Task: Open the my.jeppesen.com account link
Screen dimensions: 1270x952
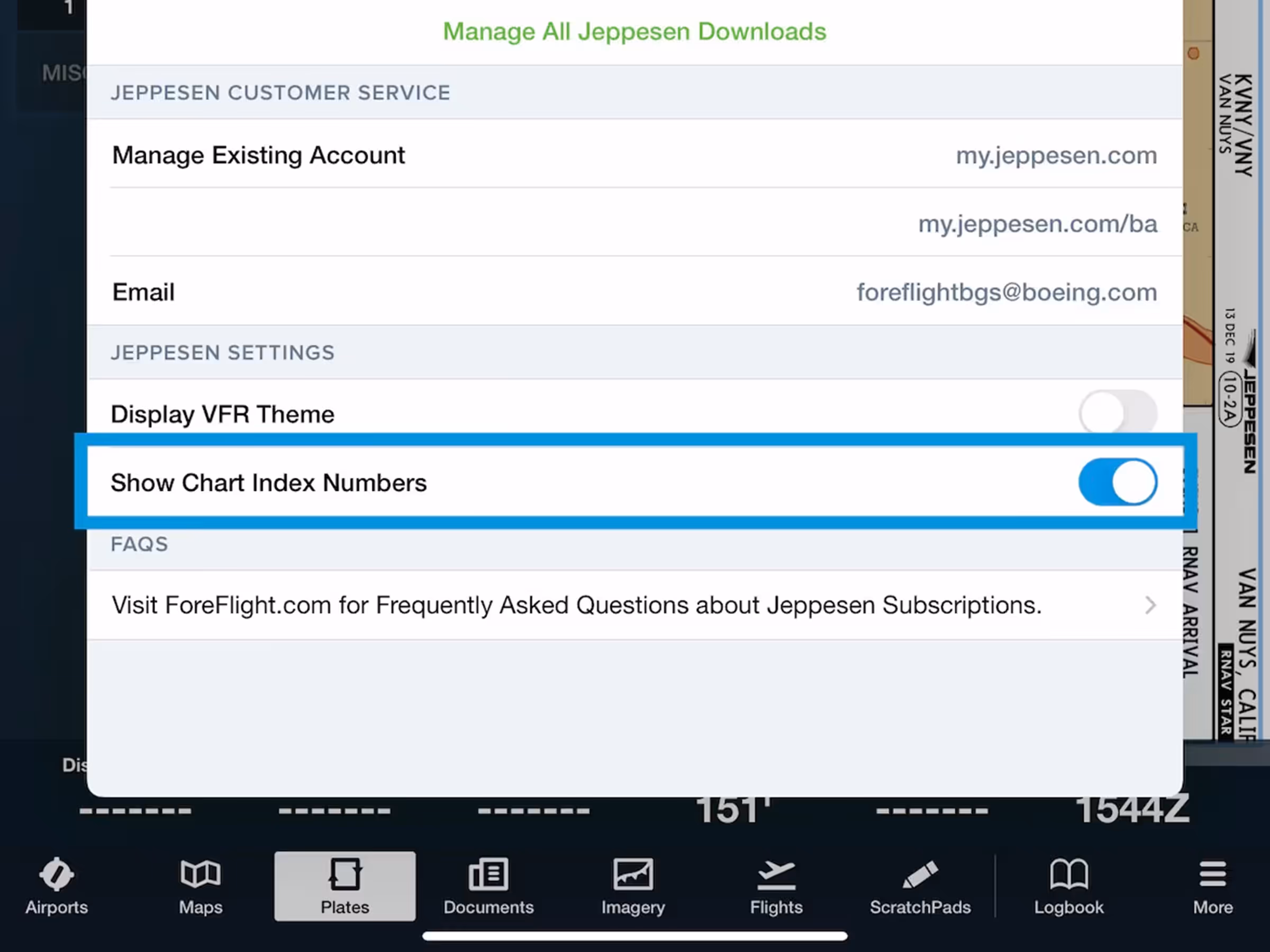Action: 1056,155
